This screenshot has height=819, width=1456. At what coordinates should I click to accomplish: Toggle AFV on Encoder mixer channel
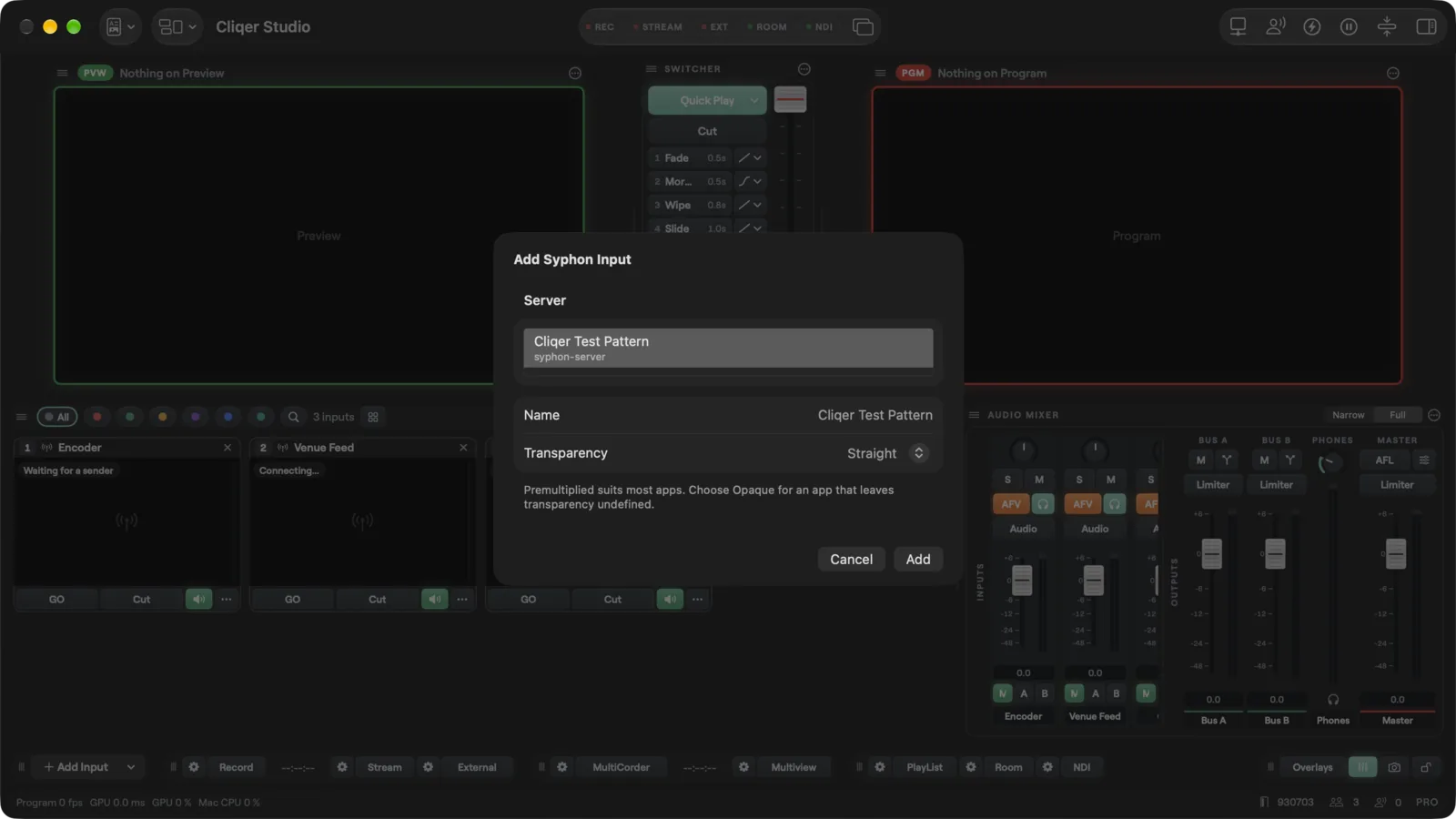(x=1011, y=503)
